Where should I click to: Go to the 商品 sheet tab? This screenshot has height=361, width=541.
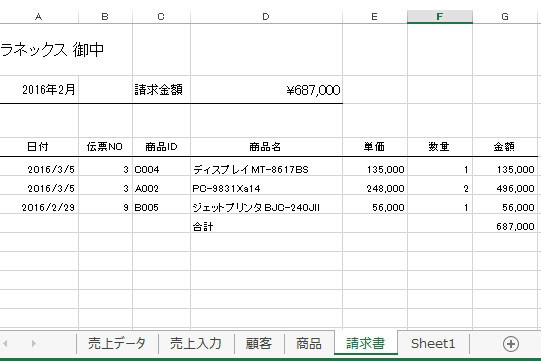point(309,343)
